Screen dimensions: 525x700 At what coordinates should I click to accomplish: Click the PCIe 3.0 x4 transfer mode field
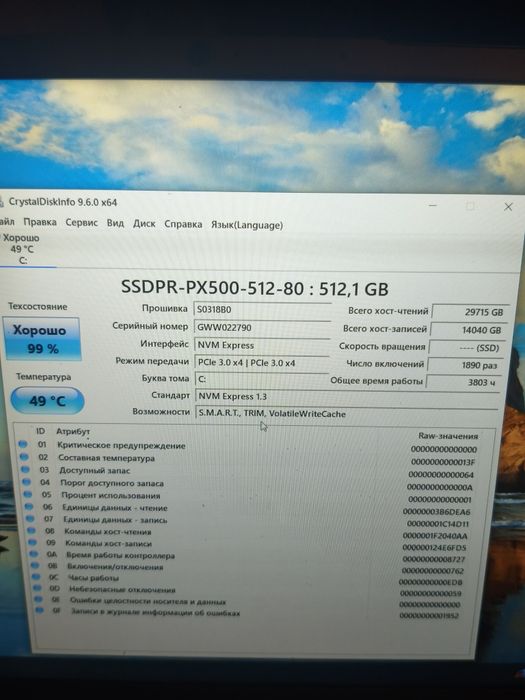point(262,362)
